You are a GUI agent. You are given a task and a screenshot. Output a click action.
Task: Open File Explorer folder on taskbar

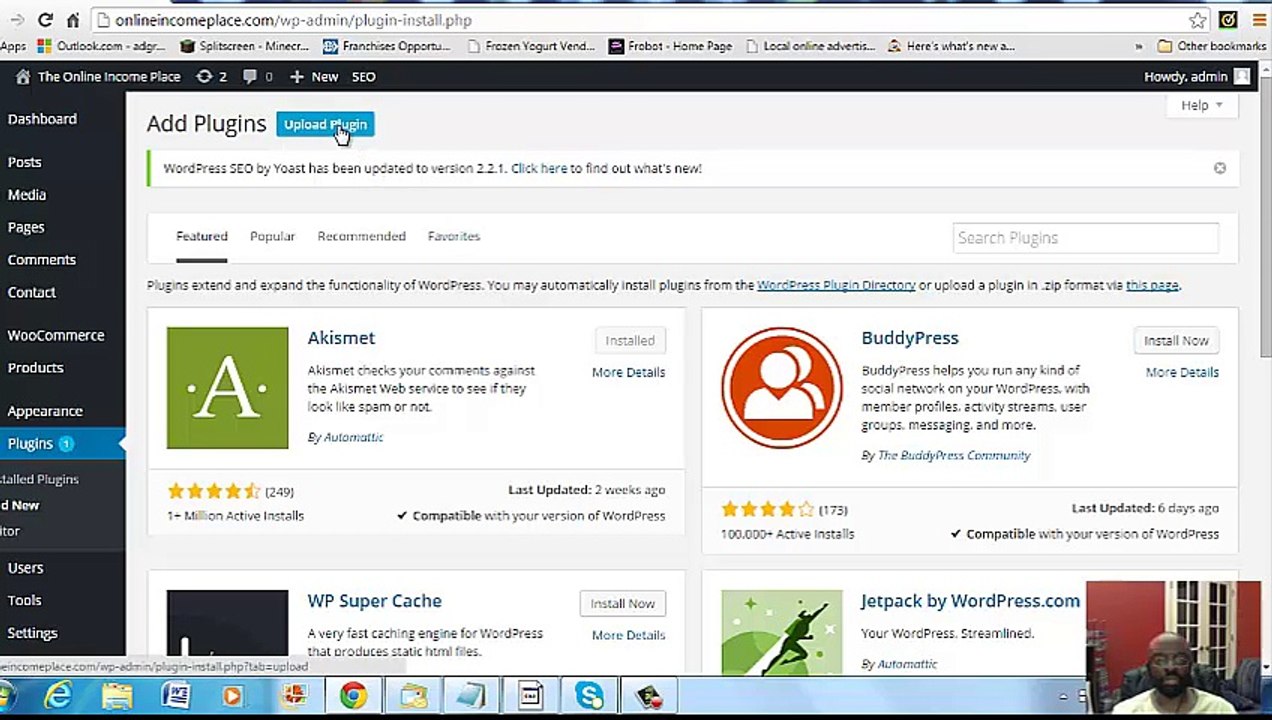pyautogui.click(x=117, y=695)
